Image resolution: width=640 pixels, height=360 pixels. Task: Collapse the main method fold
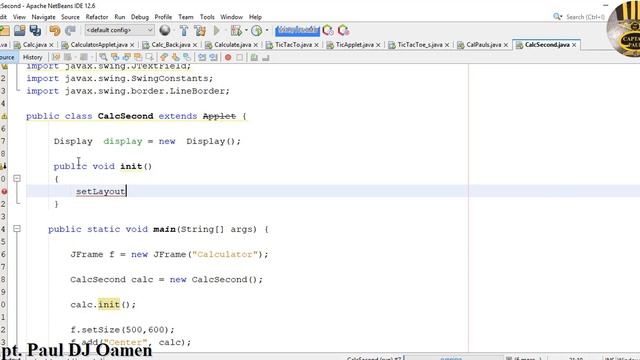pos(17,229)
